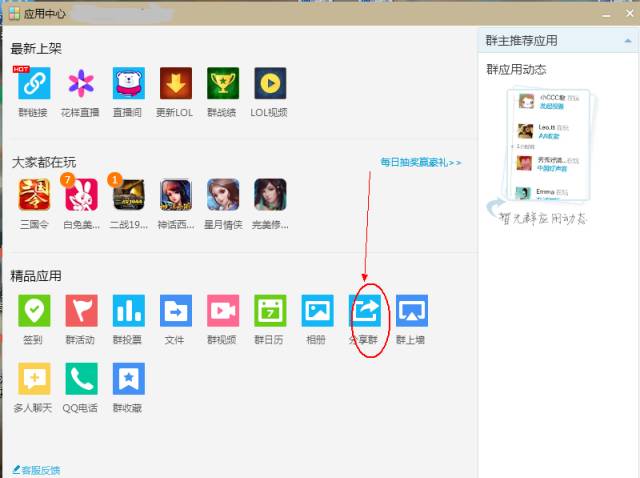Open the 客服反馈 feedback link
The height and width of the screenshot is (478, 640).
(x=36, y=470)
